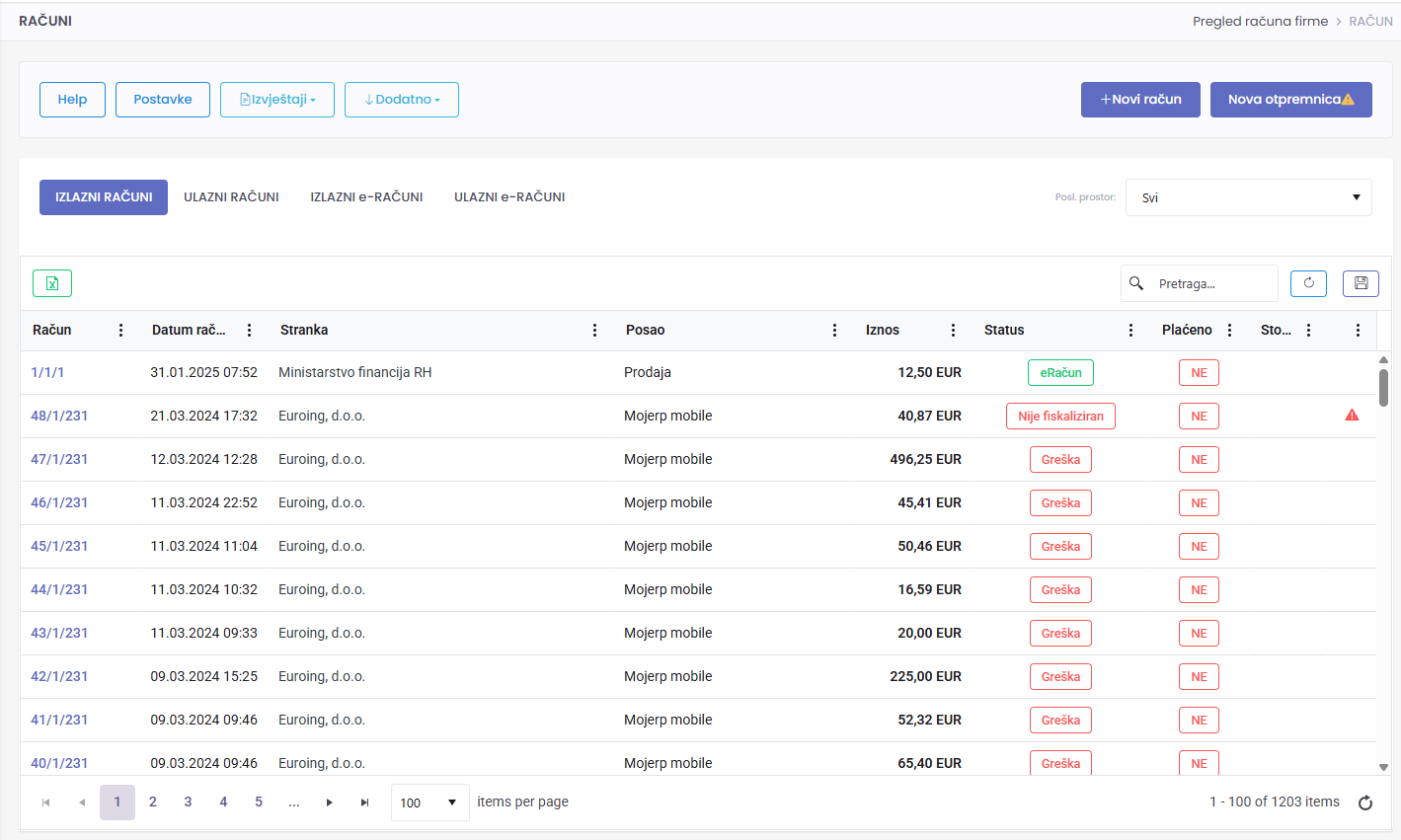Image resolution: width=1401 pixels, height=840 pixels.
Task: Click the table's vertical scrollbar thumb
Action: [1383, 387]
